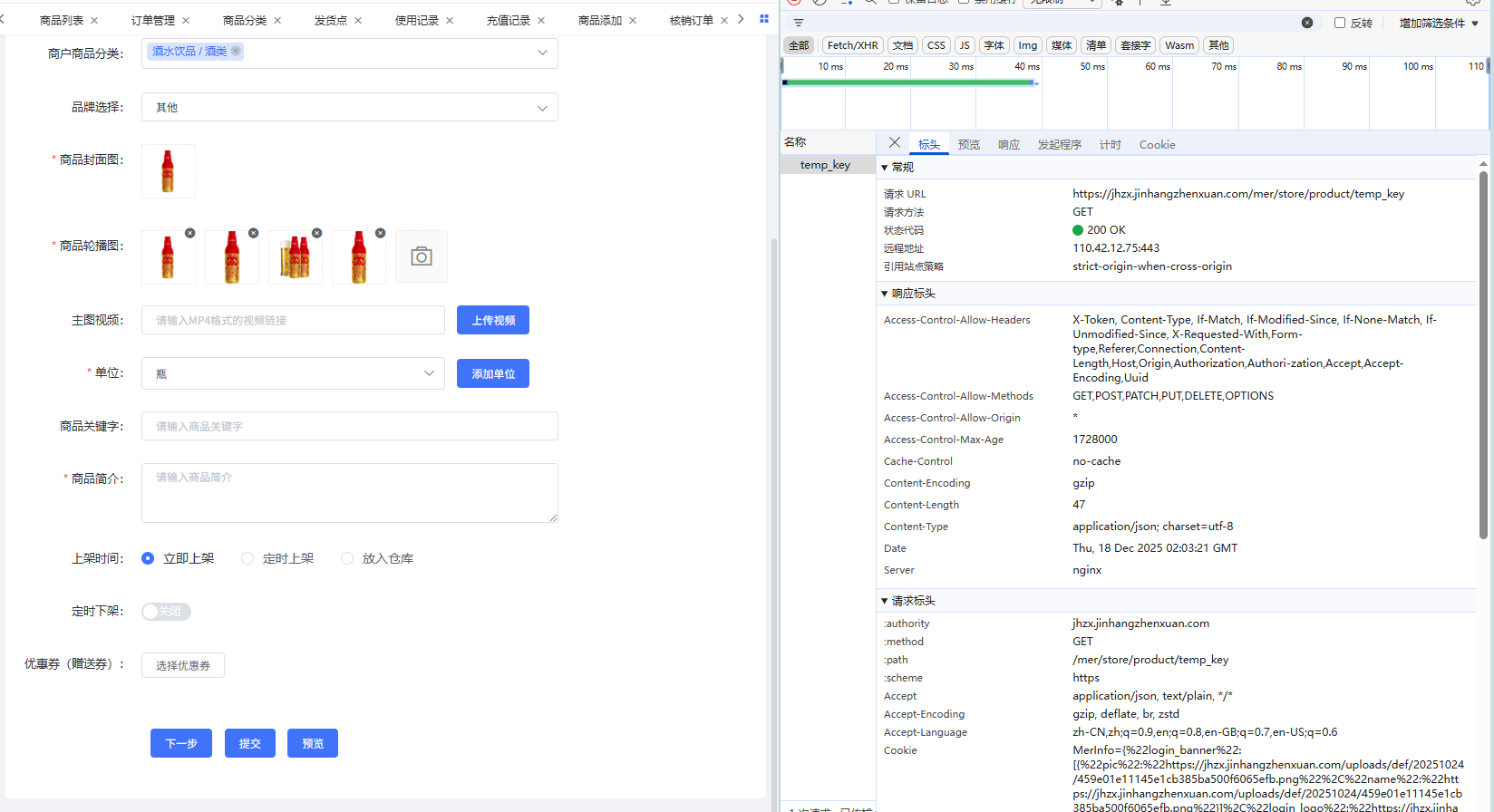Remove the 酒水饮品 / 酒类 category tag
The width and height of the screenshot is (1494, 812).
236,52
